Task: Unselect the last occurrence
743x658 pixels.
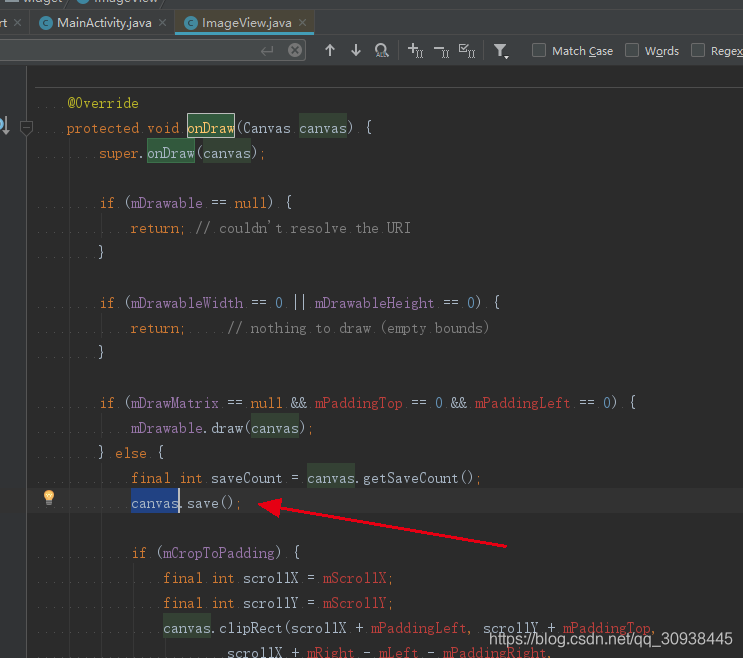Action: coord(441,51)
